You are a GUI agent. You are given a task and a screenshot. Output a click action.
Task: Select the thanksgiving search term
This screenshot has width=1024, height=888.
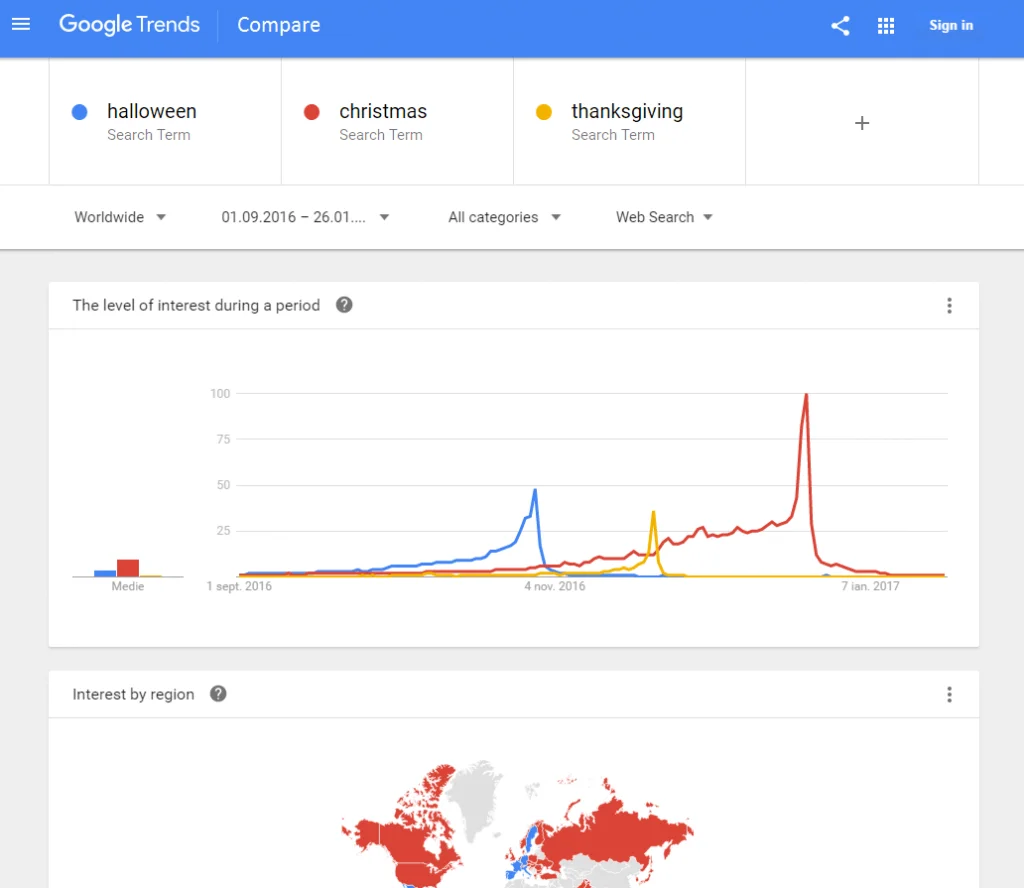coord(627,112)
